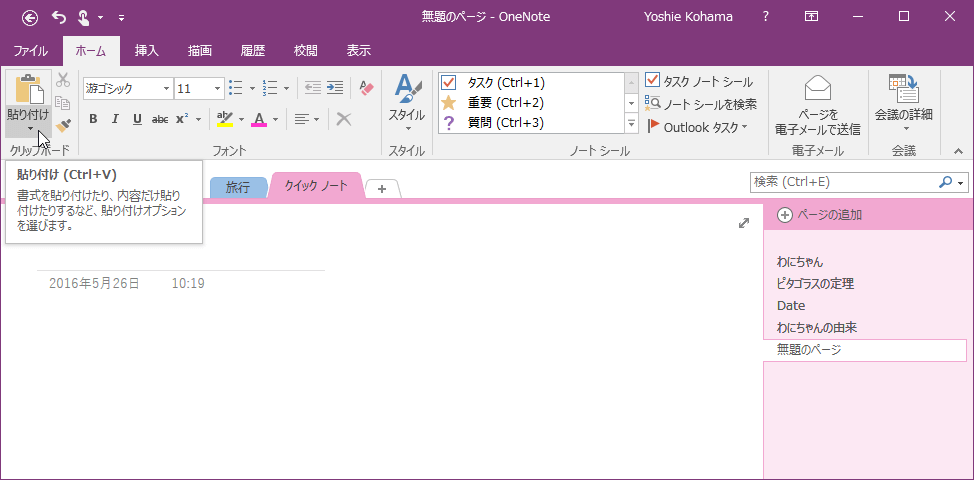Click the page date 2016年5月26日
Screen dimensions: 974x480
pyautogui.click(x=94, y=284)
